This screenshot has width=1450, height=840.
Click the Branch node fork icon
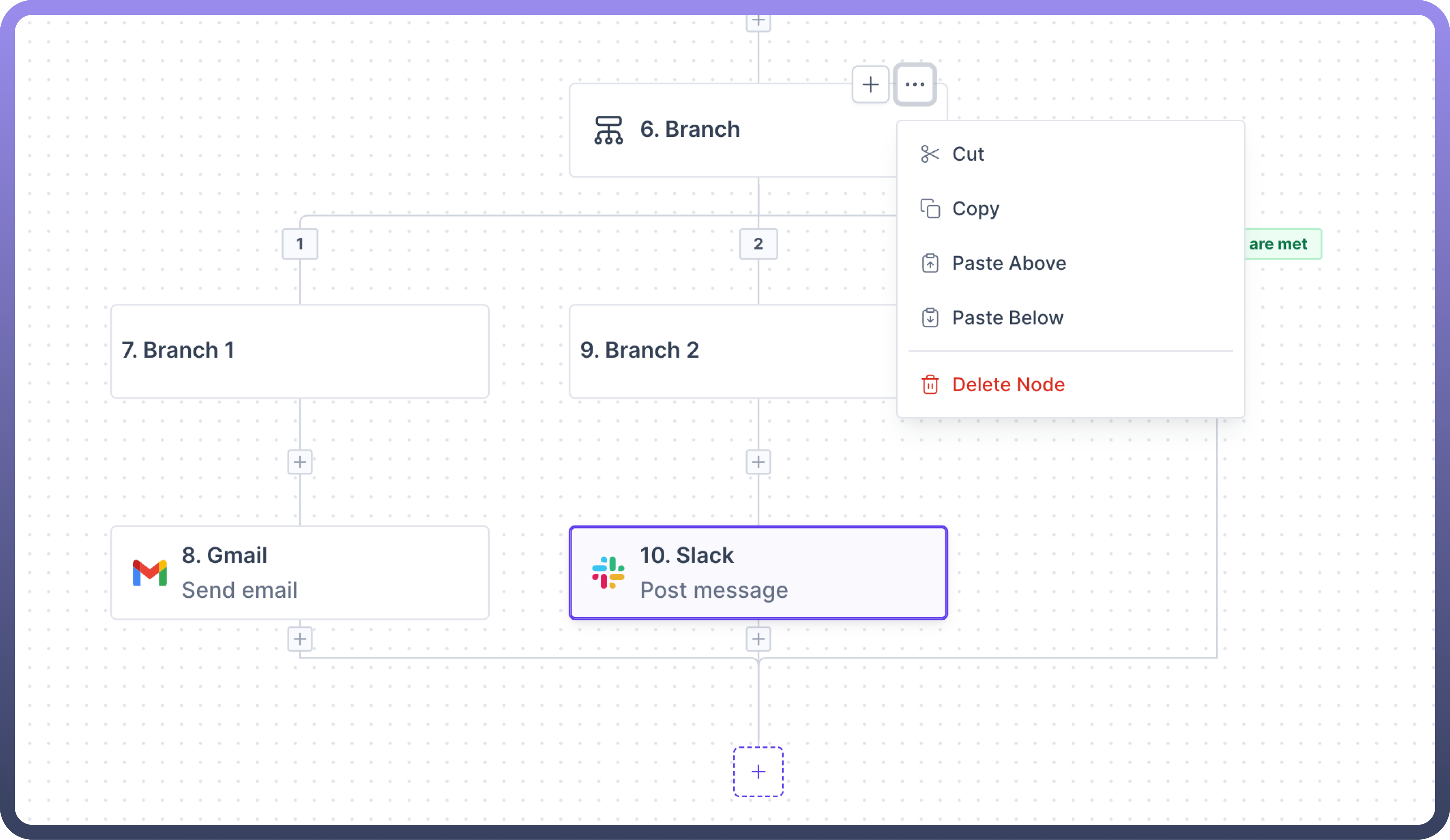click(608, 130)
